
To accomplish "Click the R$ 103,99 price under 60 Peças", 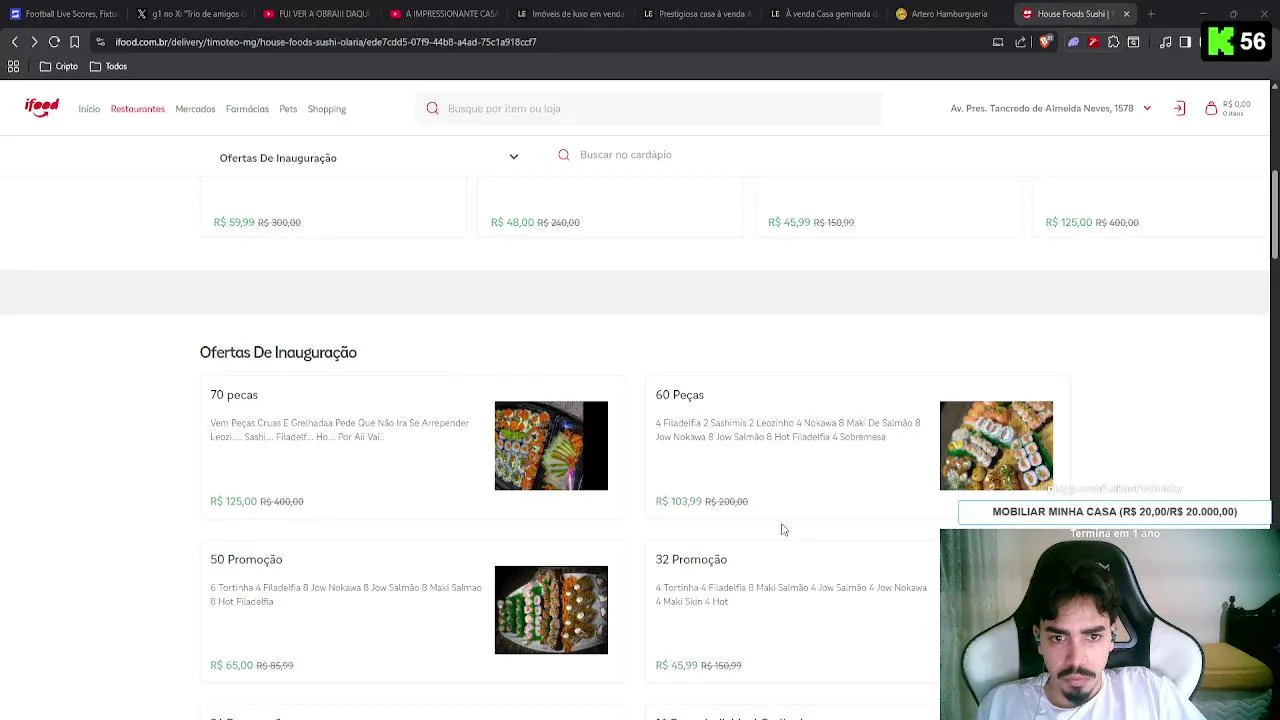I will tap(679, 501).
